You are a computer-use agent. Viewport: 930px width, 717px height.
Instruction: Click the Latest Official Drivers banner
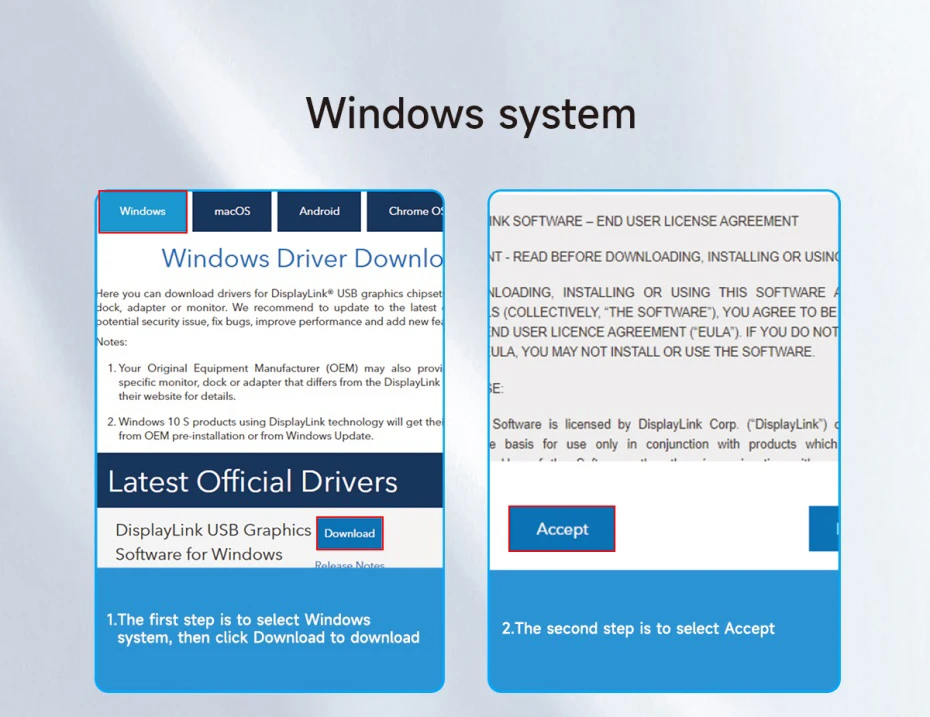[253, 482]
